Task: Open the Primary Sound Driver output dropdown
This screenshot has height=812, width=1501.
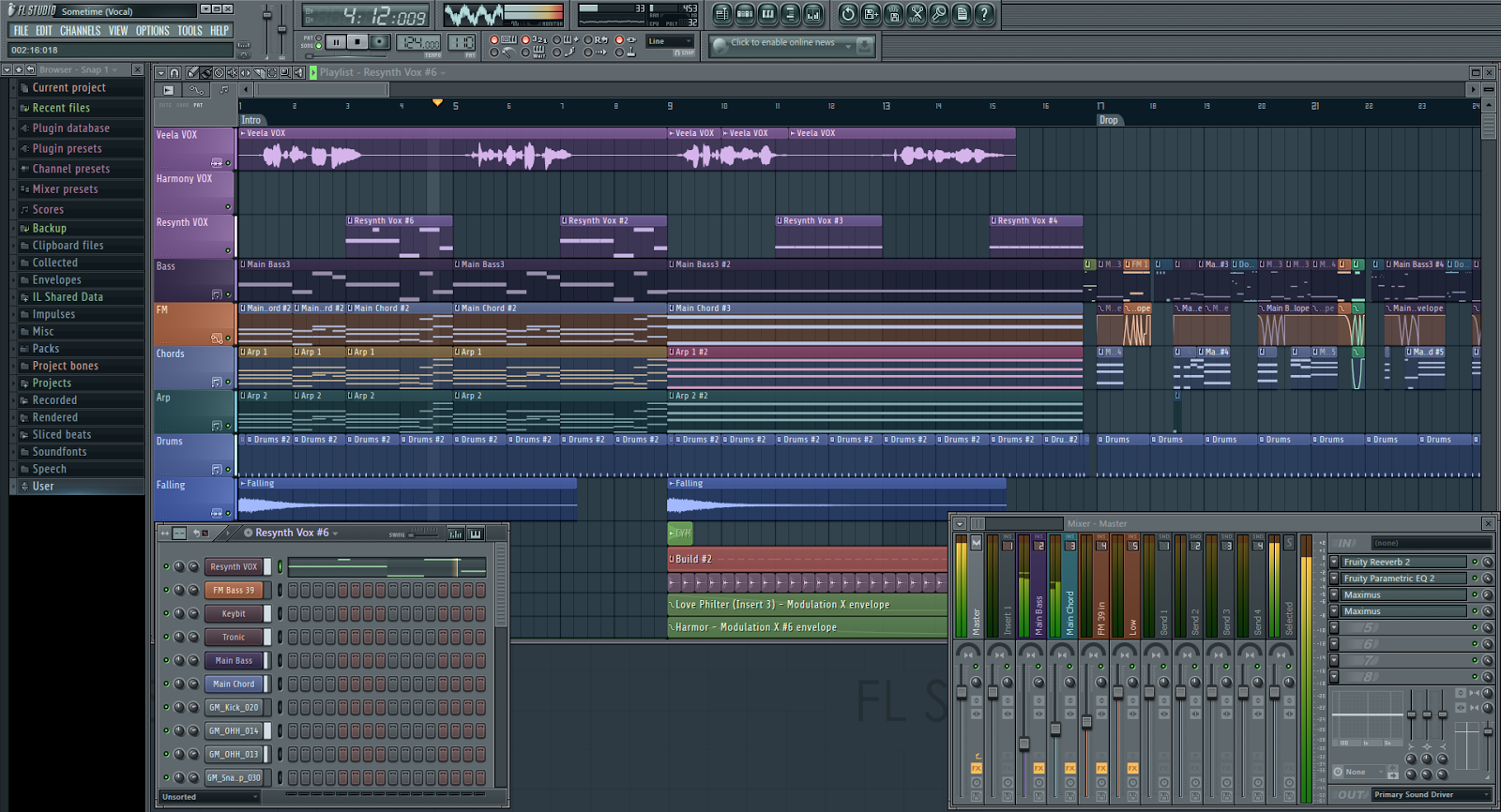Action: [x=1432, y=794]
